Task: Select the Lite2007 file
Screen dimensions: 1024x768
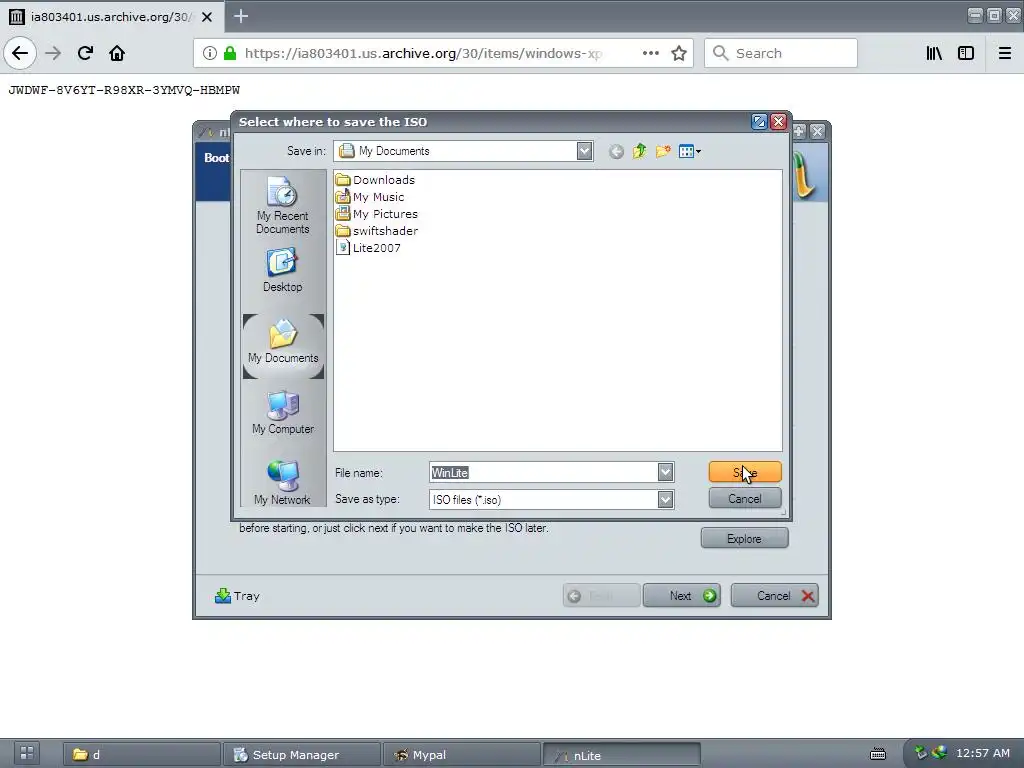Action: [x=368, y=248]
